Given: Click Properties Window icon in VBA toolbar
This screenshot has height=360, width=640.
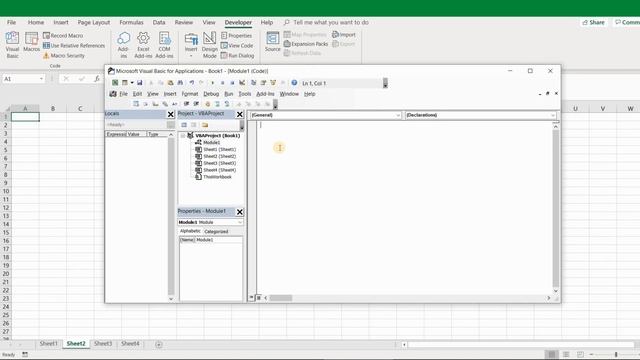Looking at the screenshot, I should click(263, 83).
